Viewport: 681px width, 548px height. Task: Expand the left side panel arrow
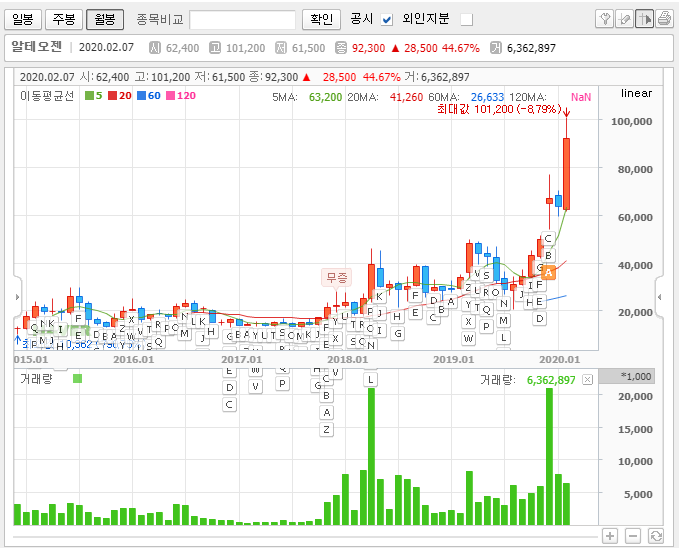17,297
